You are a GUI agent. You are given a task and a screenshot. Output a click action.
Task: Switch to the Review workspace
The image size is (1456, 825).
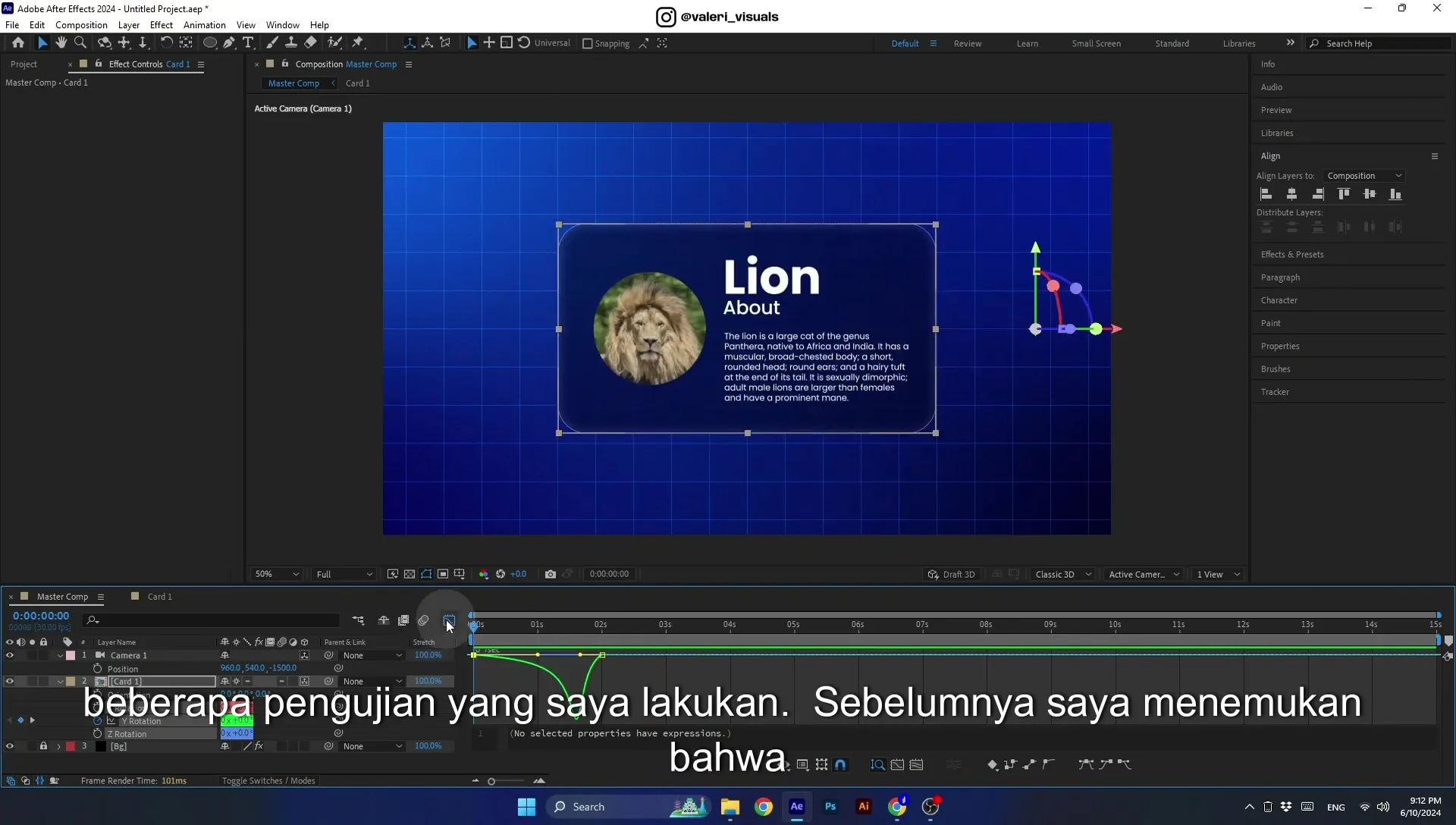pyautogui.click(x=968, y=43)
